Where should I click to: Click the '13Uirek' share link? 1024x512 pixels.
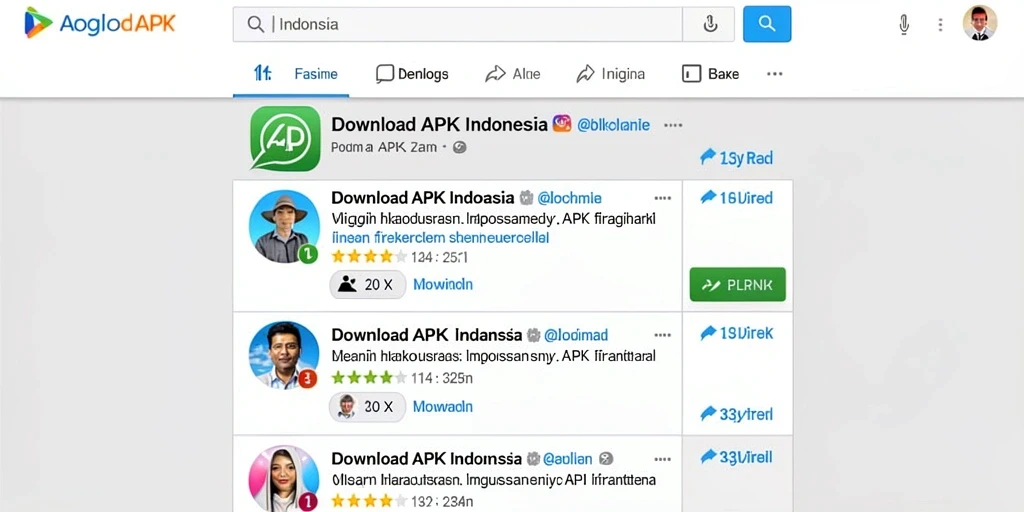point(736,333)
